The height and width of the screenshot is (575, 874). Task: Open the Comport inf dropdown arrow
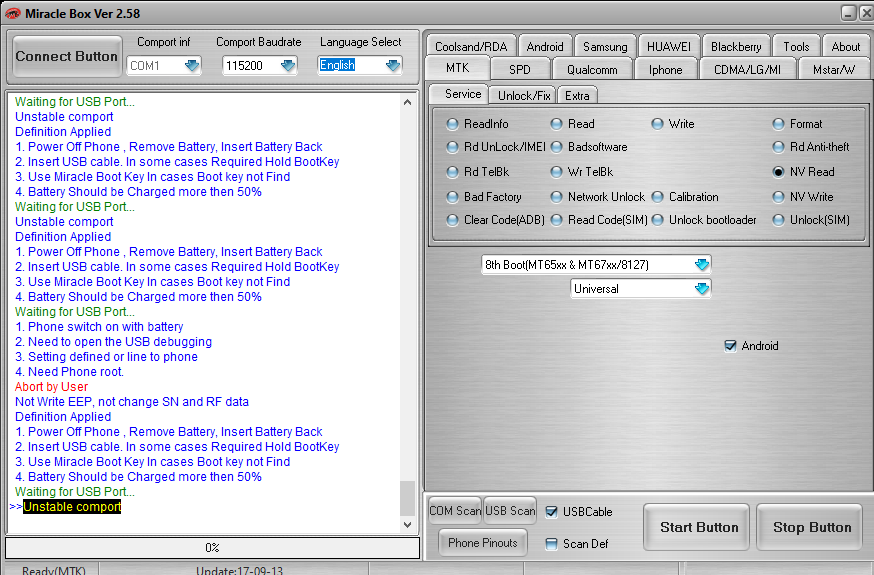[x=192, y=66]
